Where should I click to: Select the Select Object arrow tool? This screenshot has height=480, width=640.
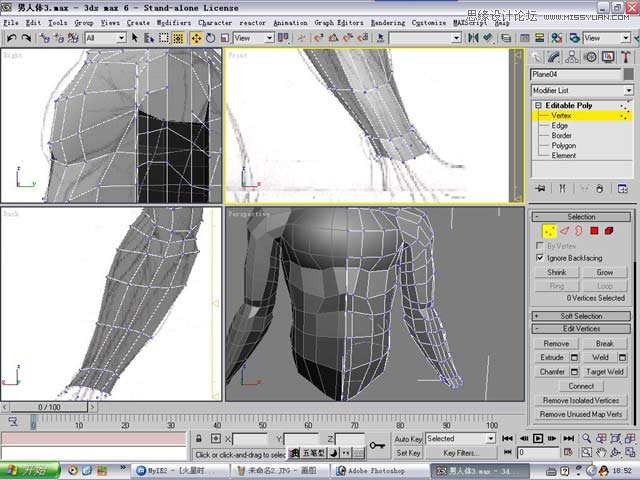(x=135, y=38)
